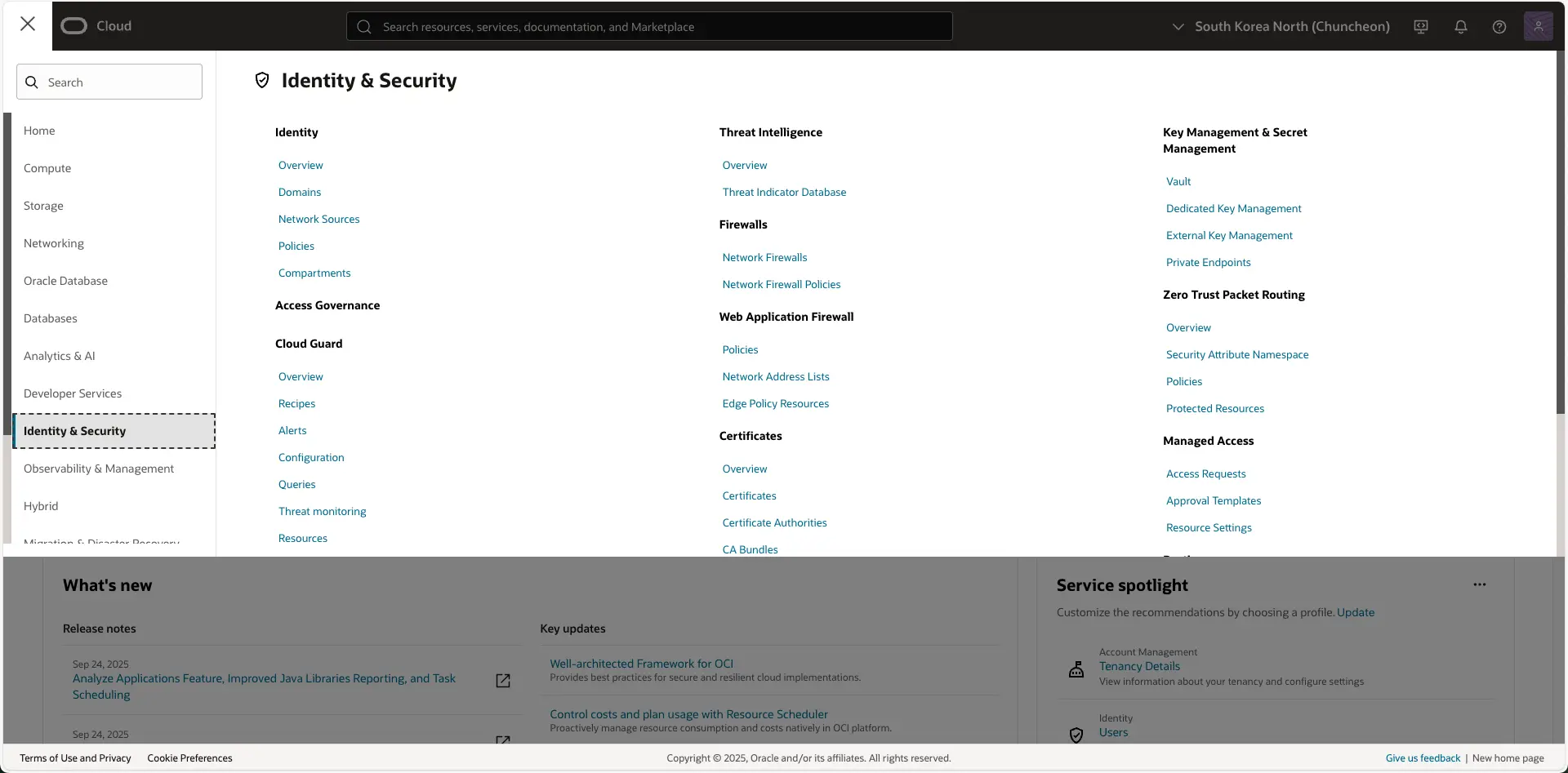Open Compartments under Identity
The width and height of the screenshot is (1568, 773).
(314, 273)
